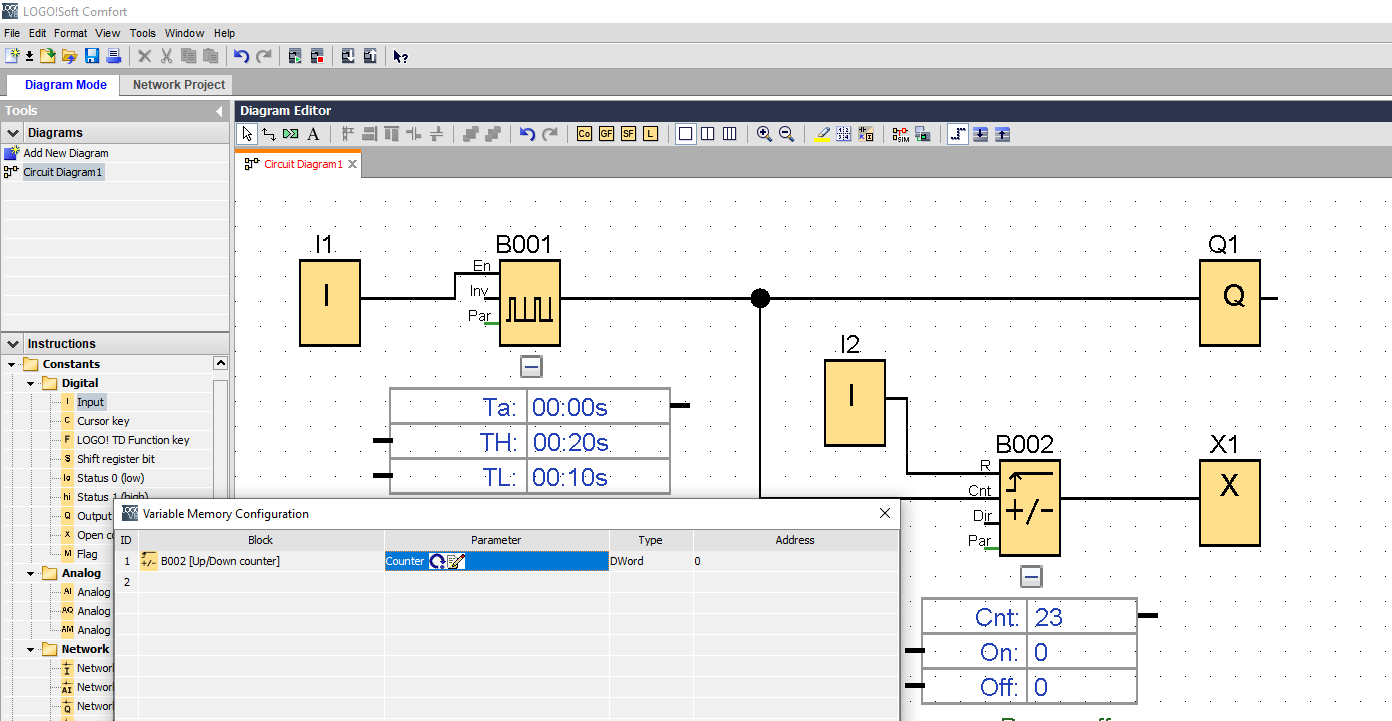Image resolution: width=1392 pixels, height=721 pixels.
Task: Click the SF special functions icon
Action: 629,134
